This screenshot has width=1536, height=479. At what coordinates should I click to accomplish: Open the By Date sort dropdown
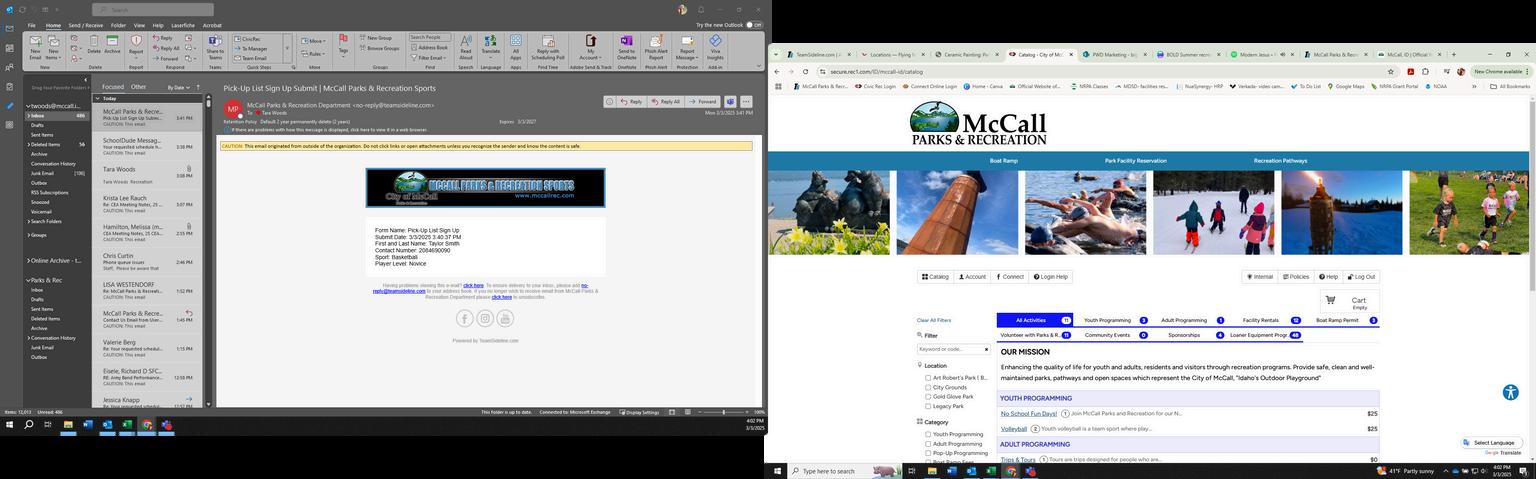point(179,87)
